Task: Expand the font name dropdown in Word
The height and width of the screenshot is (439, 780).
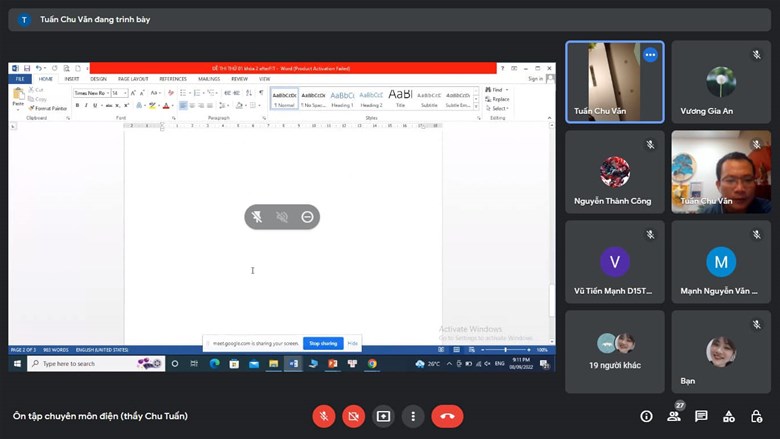Action: (106, 92)
